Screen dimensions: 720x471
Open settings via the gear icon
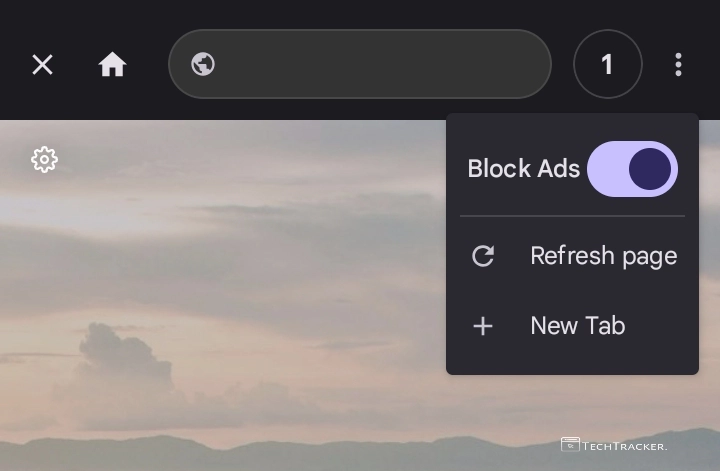[x=44, y=159]
